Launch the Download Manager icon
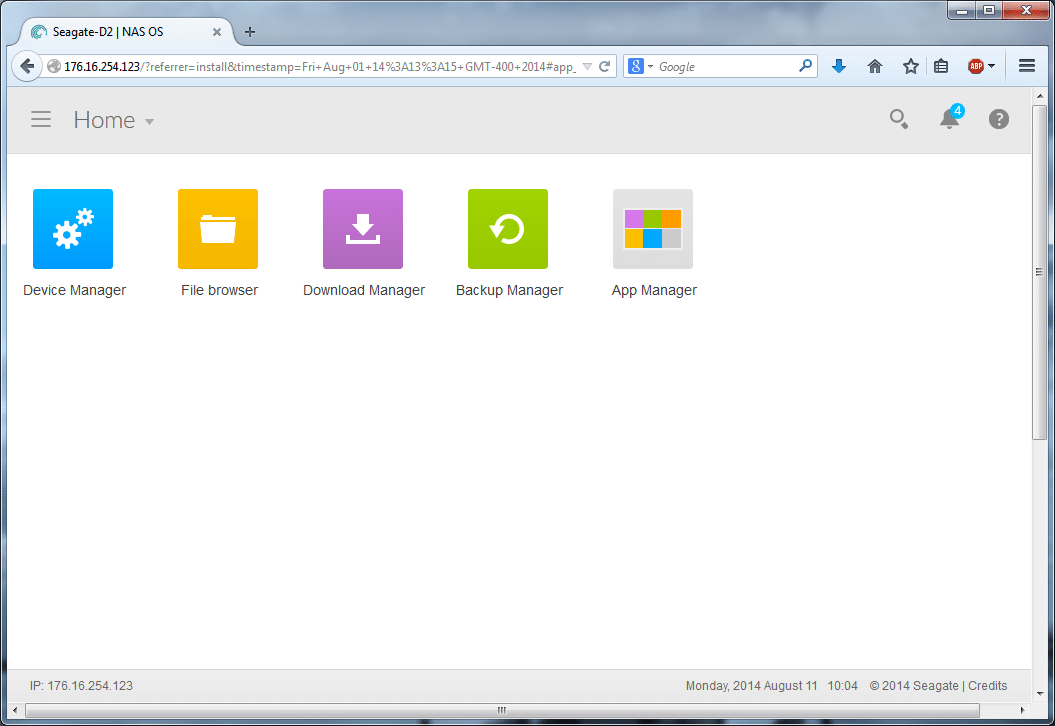This screenshot has width=1055, height=726. click(x=363, y=229)
